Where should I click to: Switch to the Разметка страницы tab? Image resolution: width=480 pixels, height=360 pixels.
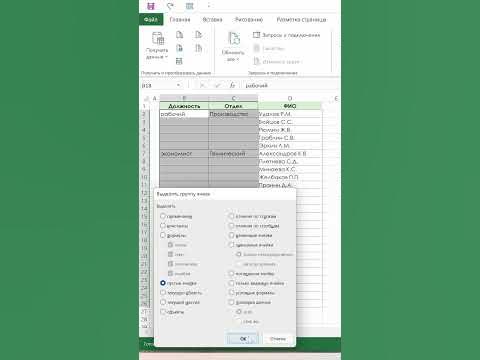(301, 20)
